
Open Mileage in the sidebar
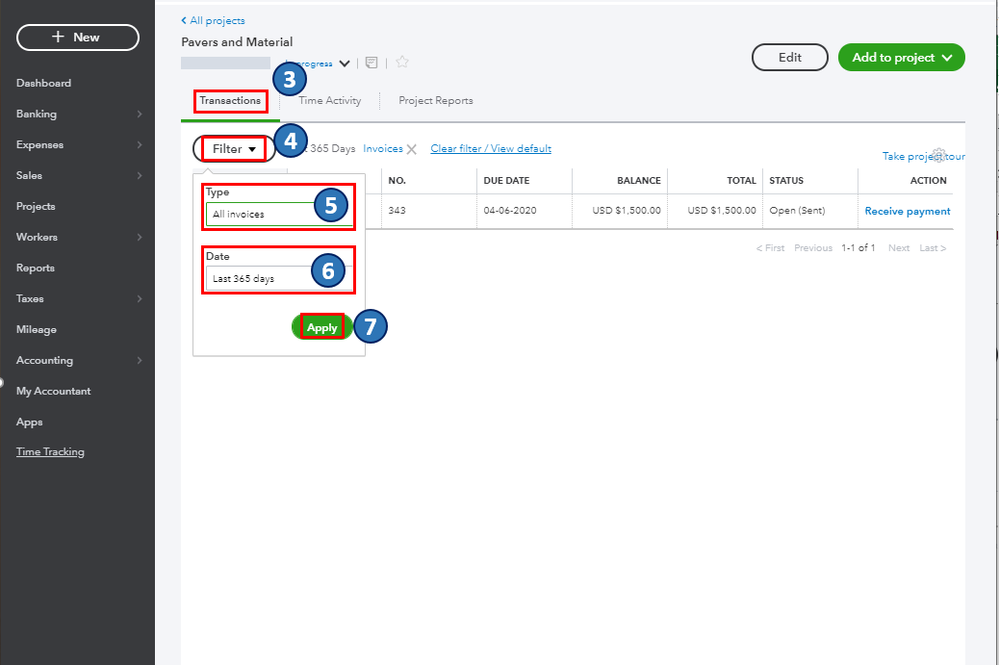[36, 330]
